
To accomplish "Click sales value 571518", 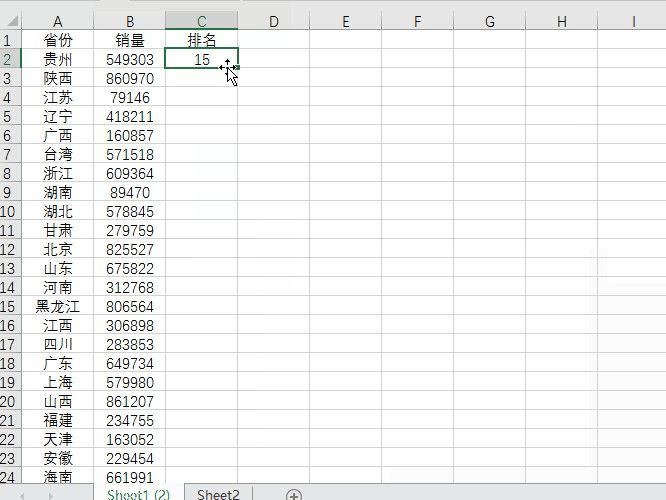I will pyautogui.click(x=130, y=154).
